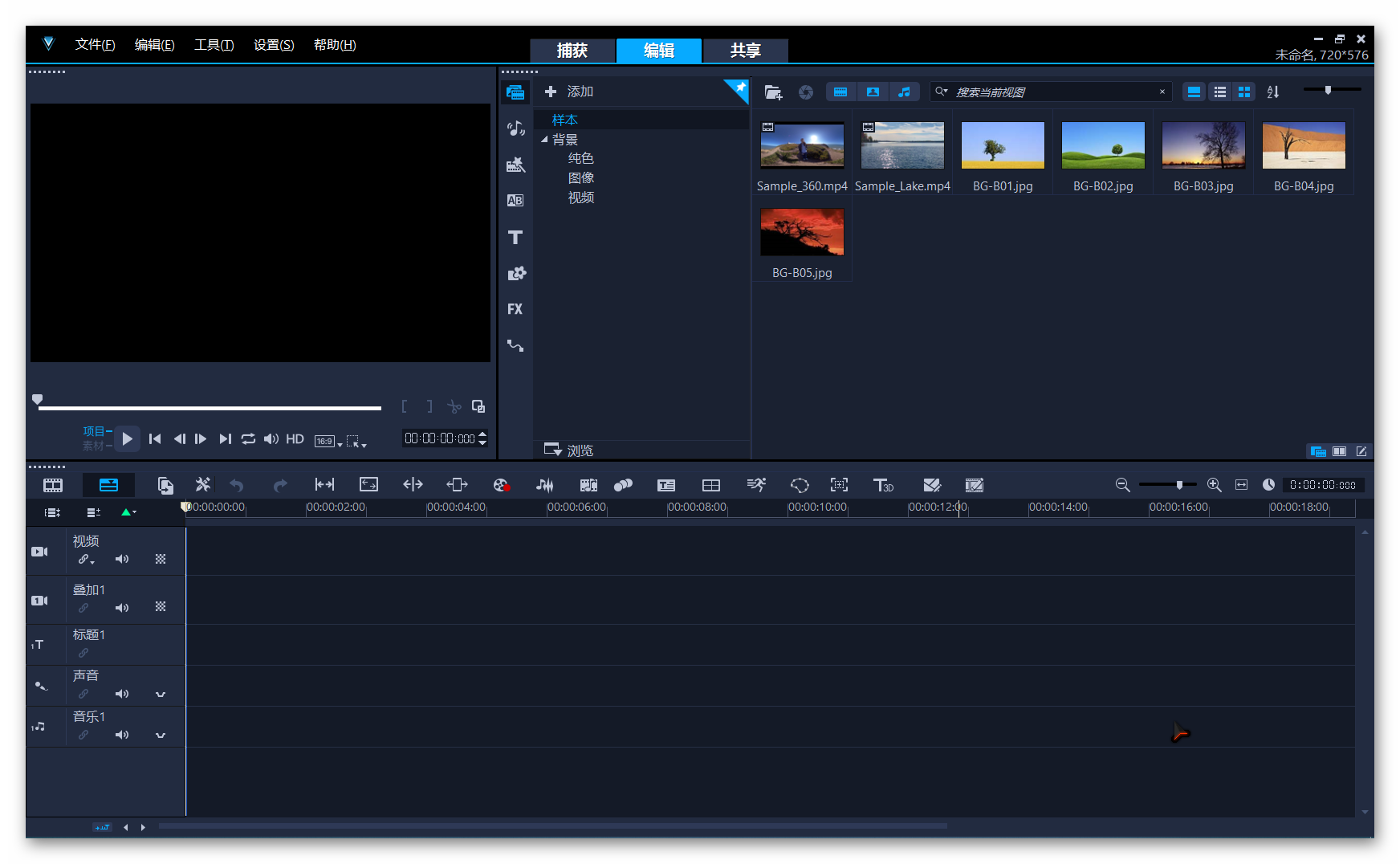Switch to Timeline view
The width and height of the screenshot is (1400, 864).
pos(108,485)
